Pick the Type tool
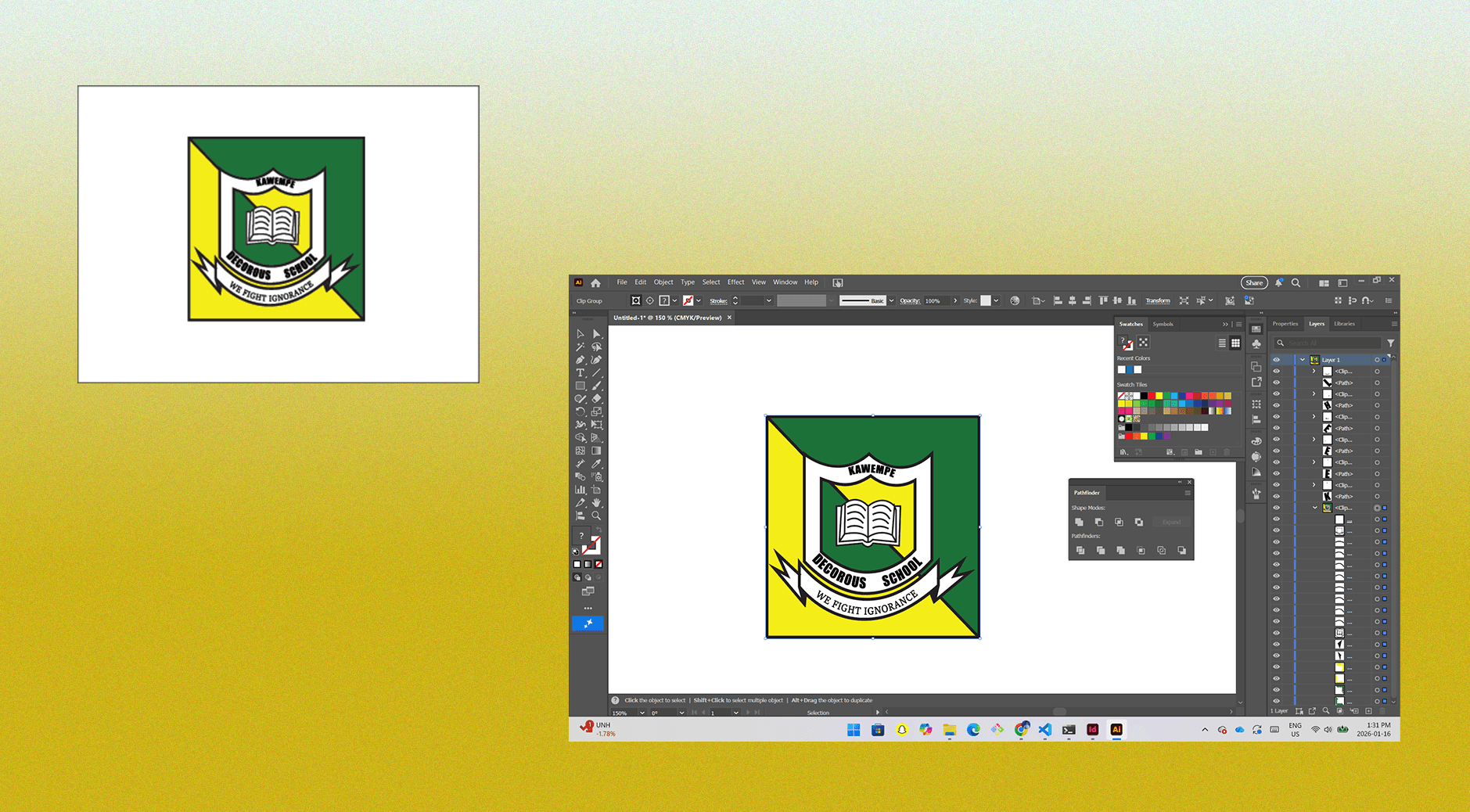 coord(580,373)
